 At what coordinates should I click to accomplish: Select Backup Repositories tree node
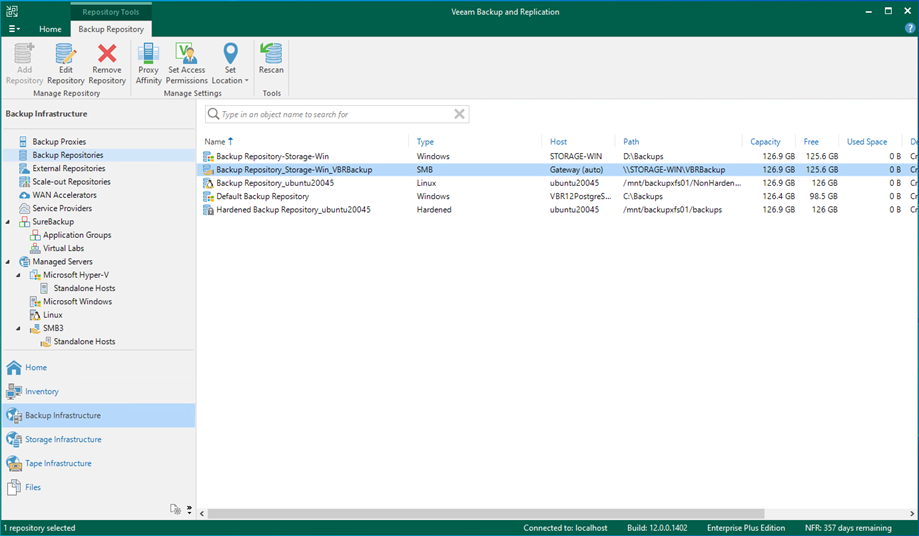click(x=67, y=155)
